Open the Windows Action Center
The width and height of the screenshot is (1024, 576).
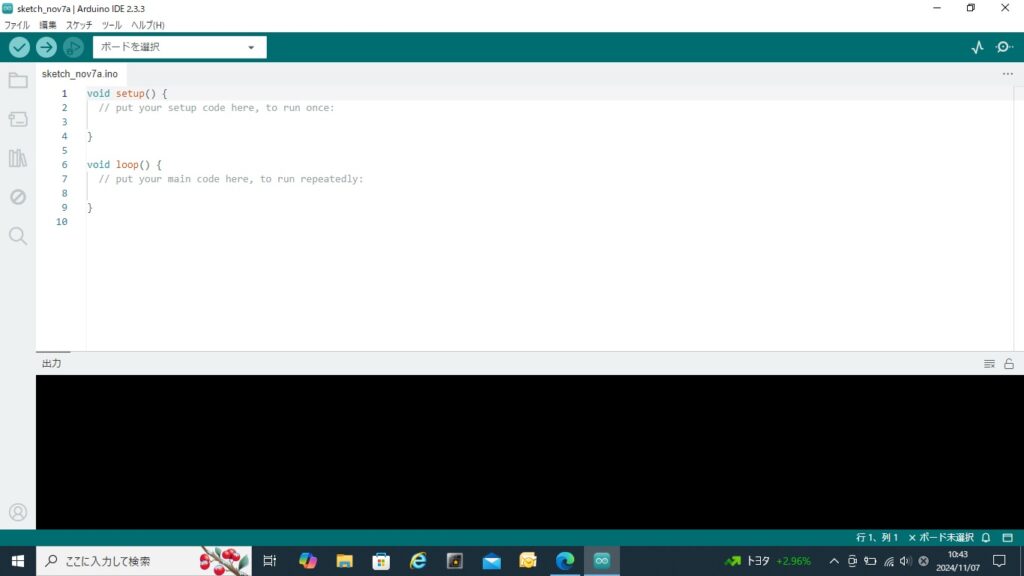tap(999, 561)
